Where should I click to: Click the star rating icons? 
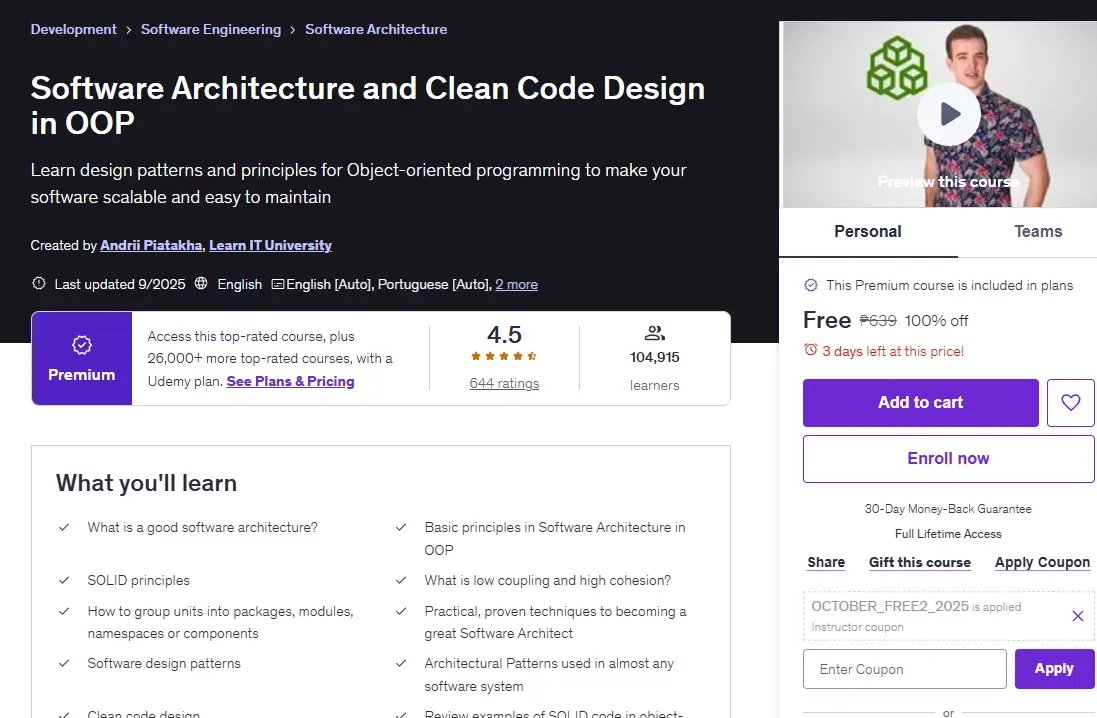point(504,356)
